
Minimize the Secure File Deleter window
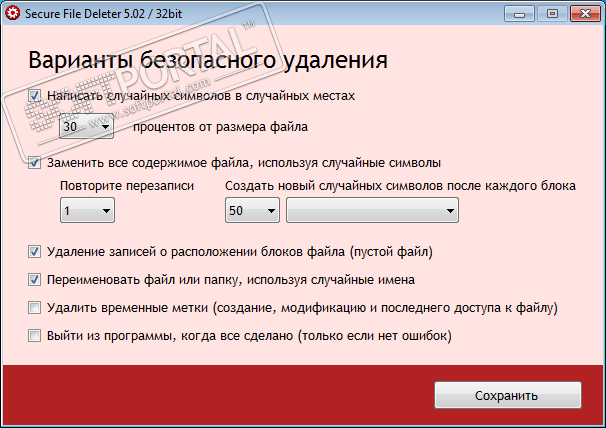(x=520, y=14)
